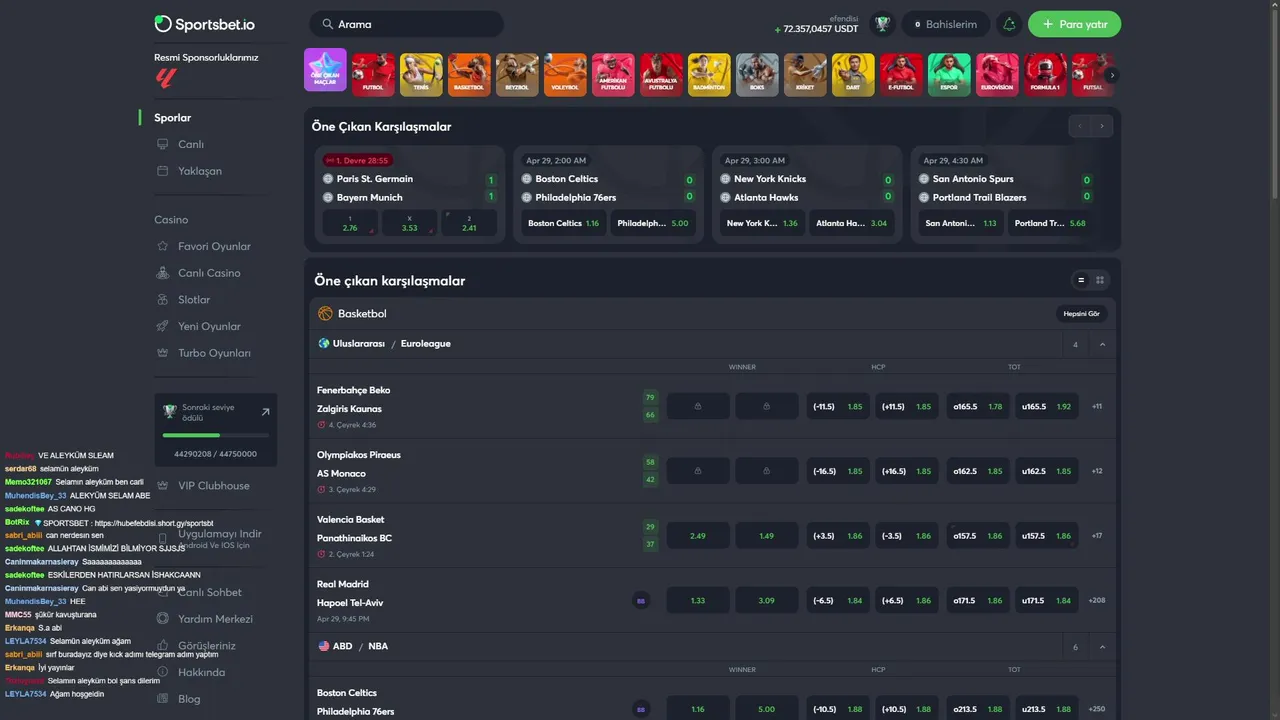Bet on Paris St. Germain win 2.76
The image size is (1280, 720).
(x=350, y=223)
